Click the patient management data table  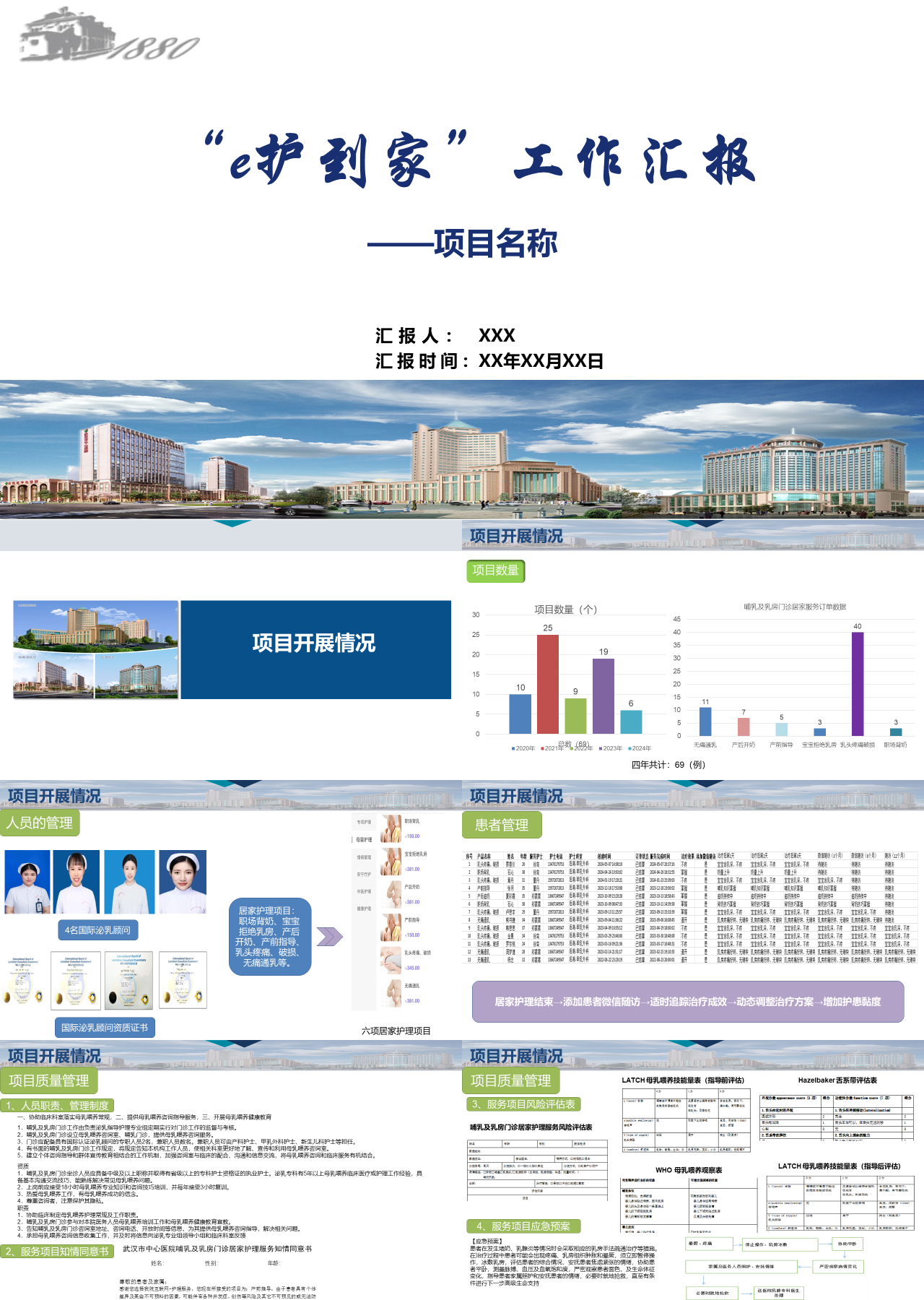click(x=690, y=908)
